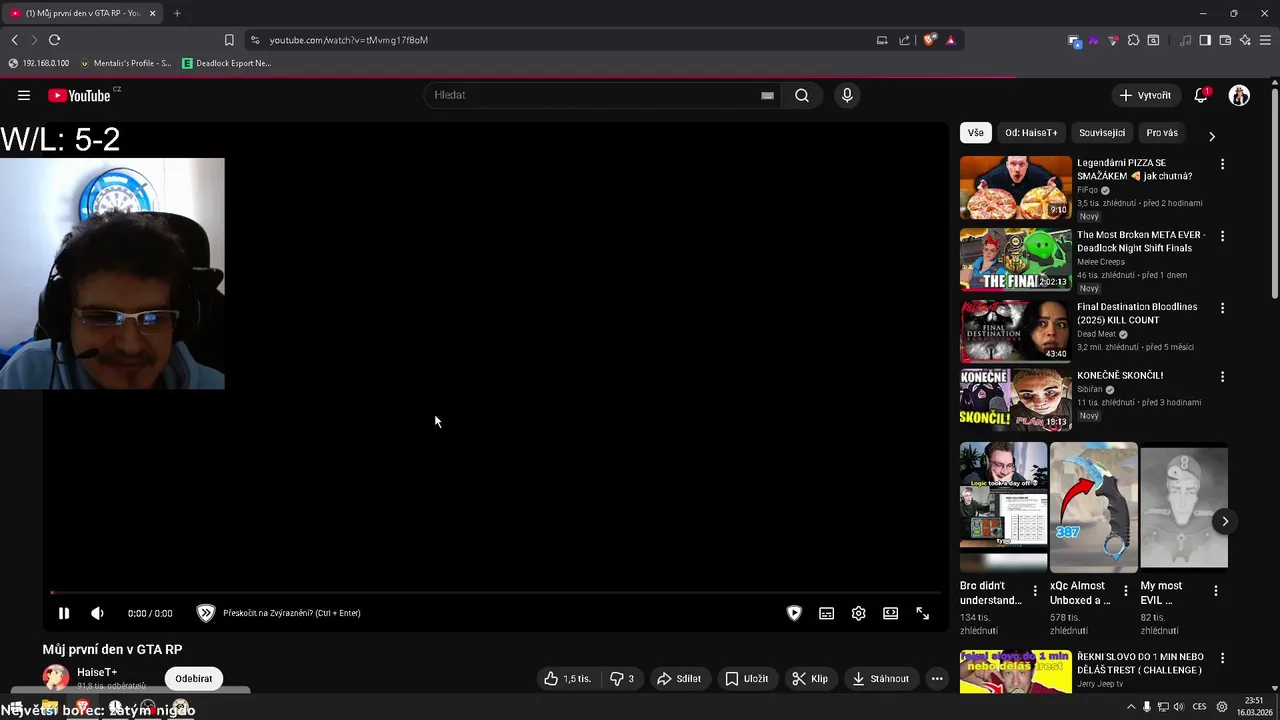
Task: Toggle the browser sidebar panel
Action: point(1205,40)
